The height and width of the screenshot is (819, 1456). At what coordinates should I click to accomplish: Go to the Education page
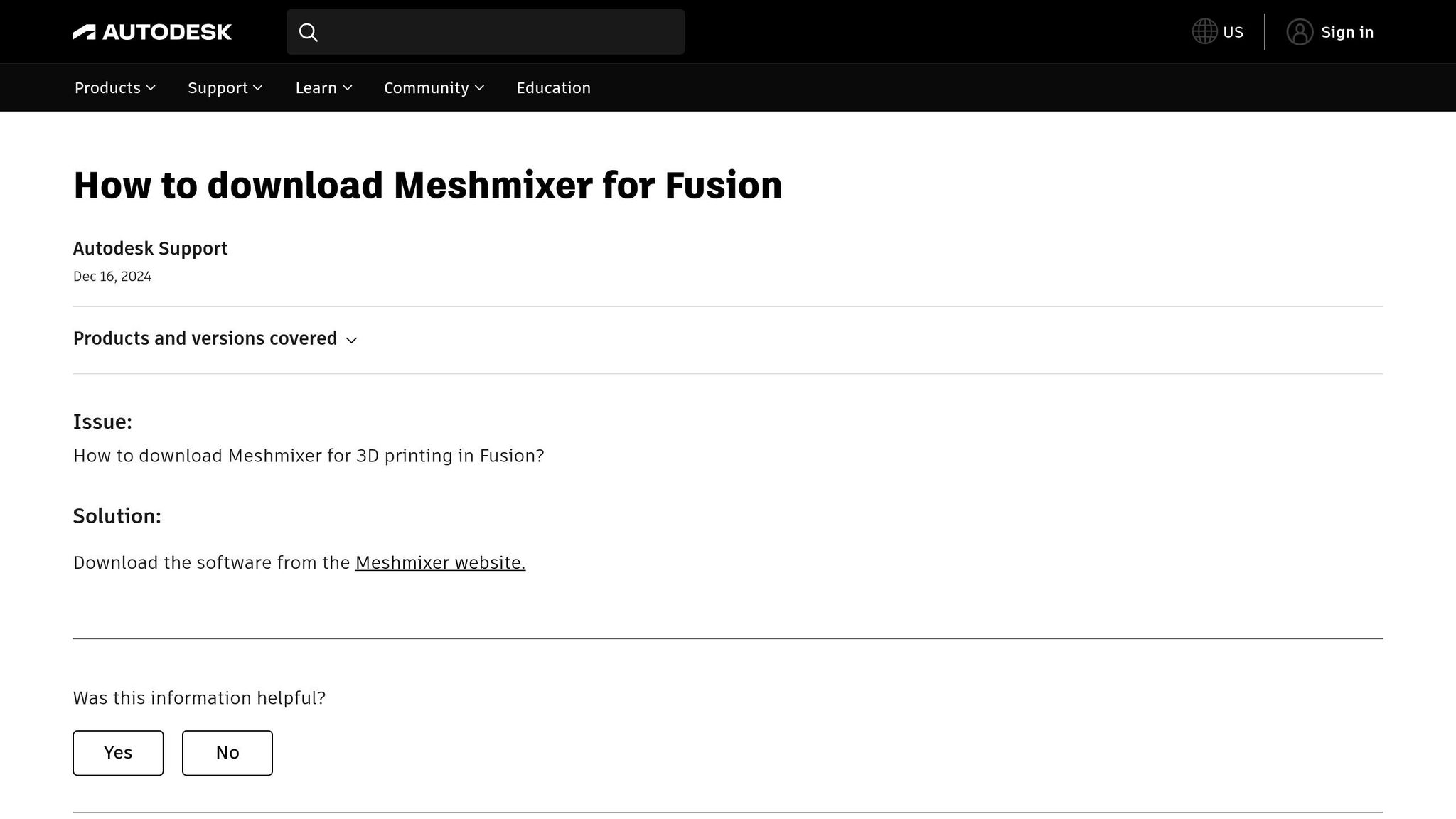point(553,88)
